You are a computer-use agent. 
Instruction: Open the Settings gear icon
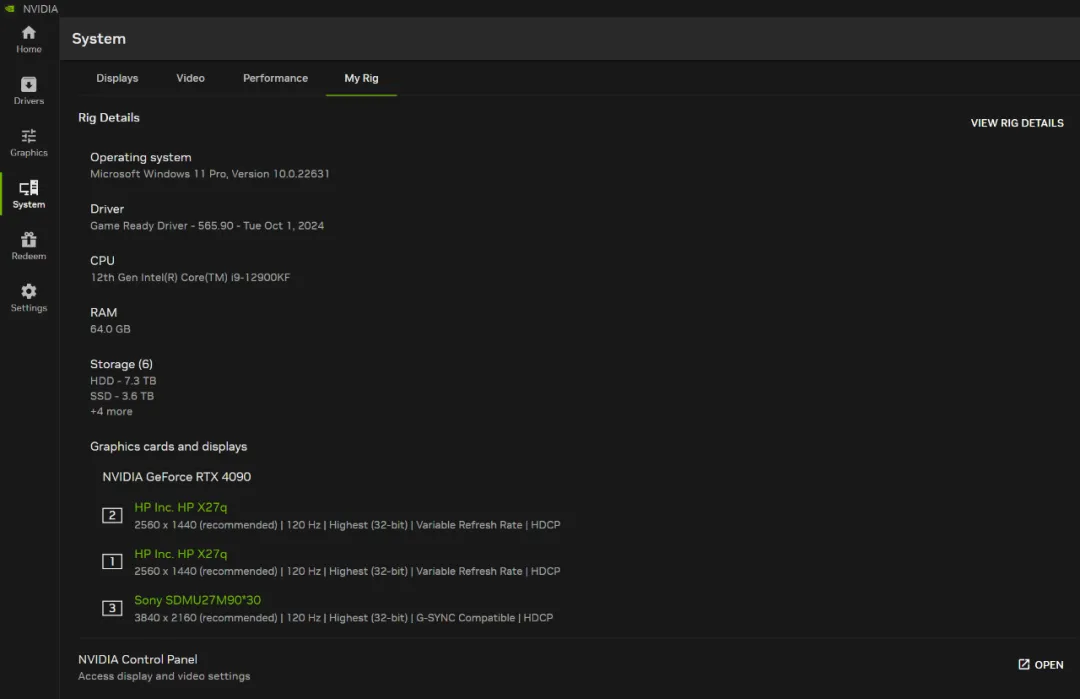click(28, 292)
